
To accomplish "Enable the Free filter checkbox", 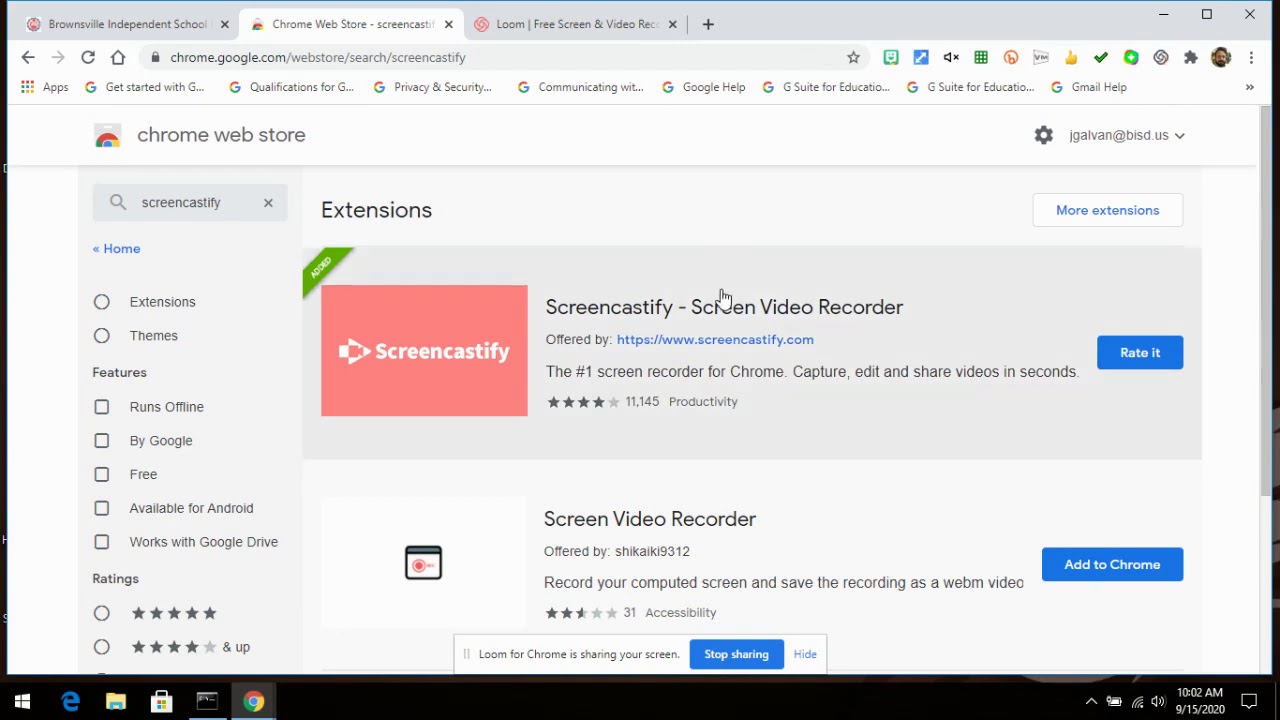I will 102,475.
